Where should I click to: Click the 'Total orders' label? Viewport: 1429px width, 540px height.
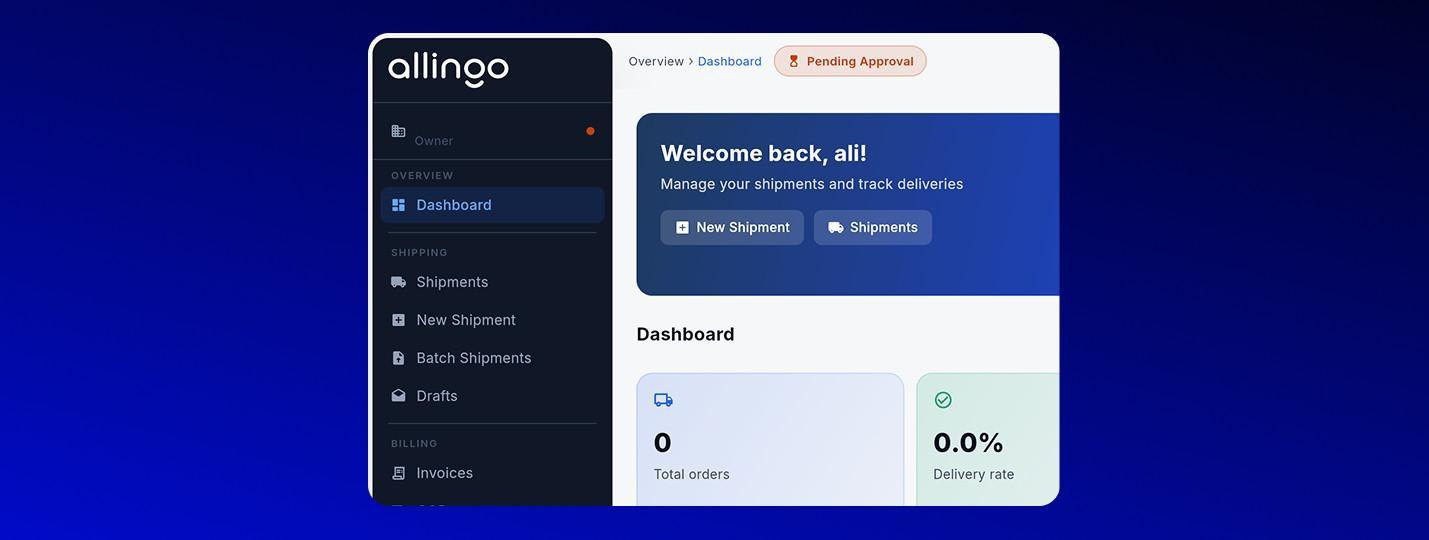coord(692,474)
